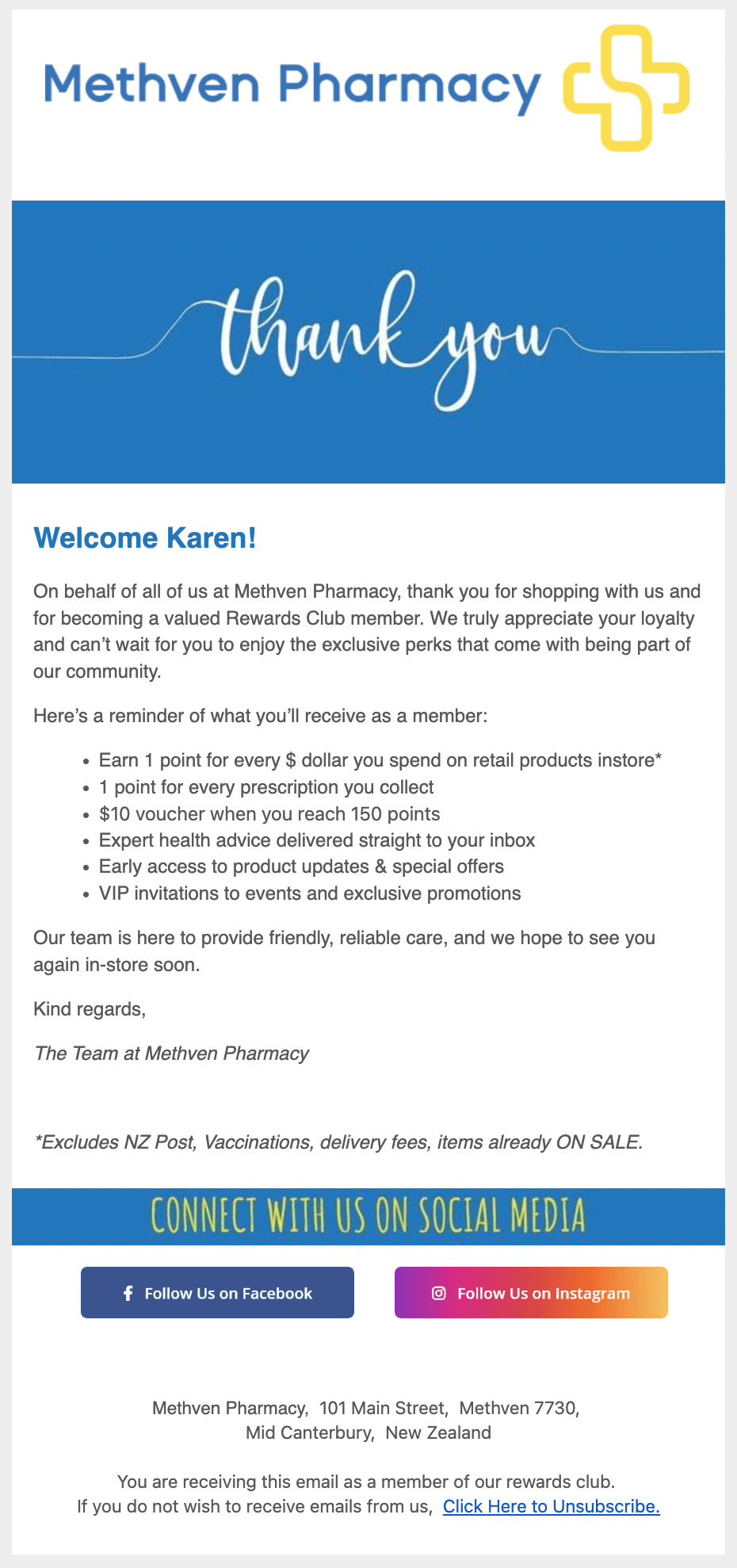This screenshot has width=737, height=1568.
Task: Click the Early access to product updates bullet
Action: (x=301, y=866)
